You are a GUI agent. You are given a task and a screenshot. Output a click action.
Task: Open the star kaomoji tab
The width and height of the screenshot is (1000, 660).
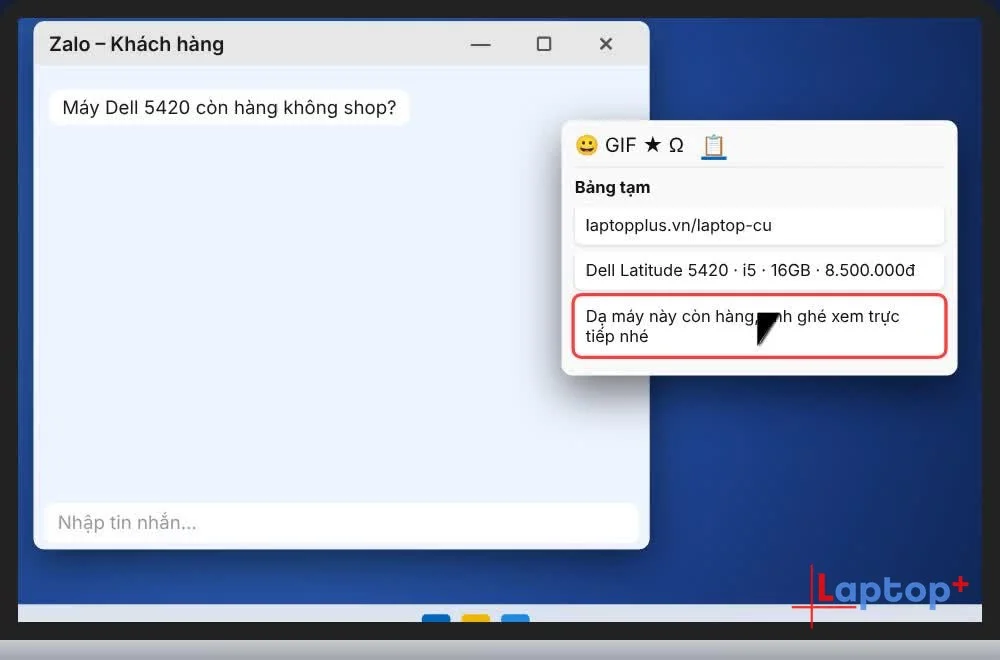pyautogui.click(x=652, y=145)
